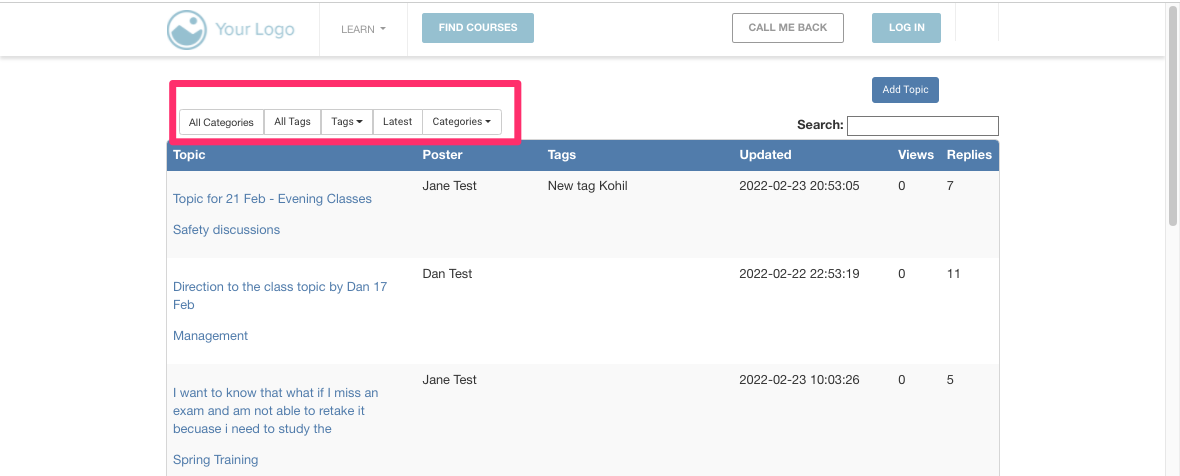Image resolution: width=1180 pixels, height=476 pixels.
Task: Open the Management category link
Action: coord(210,336)
